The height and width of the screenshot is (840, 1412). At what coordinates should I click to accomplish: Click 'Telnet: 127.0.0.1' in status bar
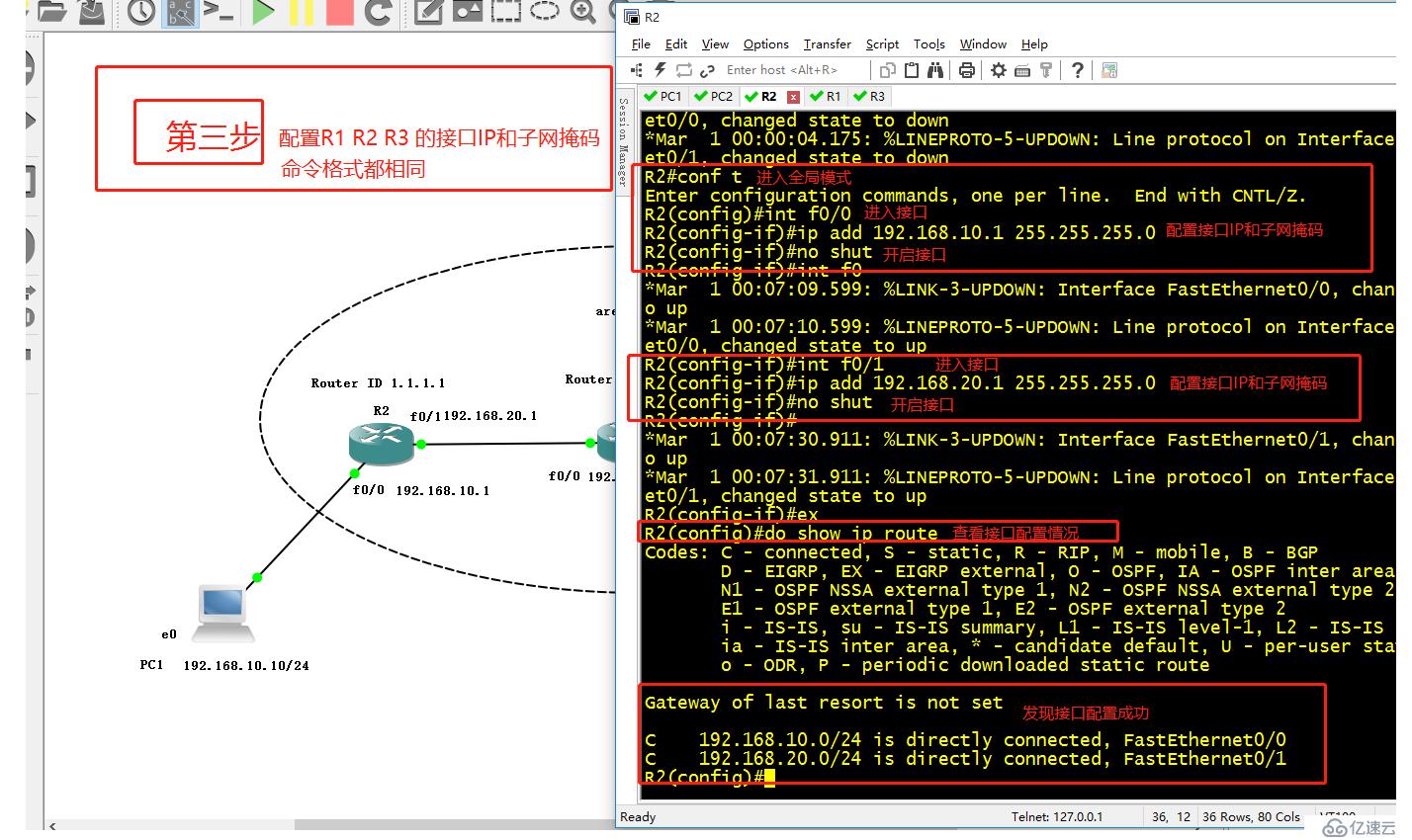[1057, 817]
